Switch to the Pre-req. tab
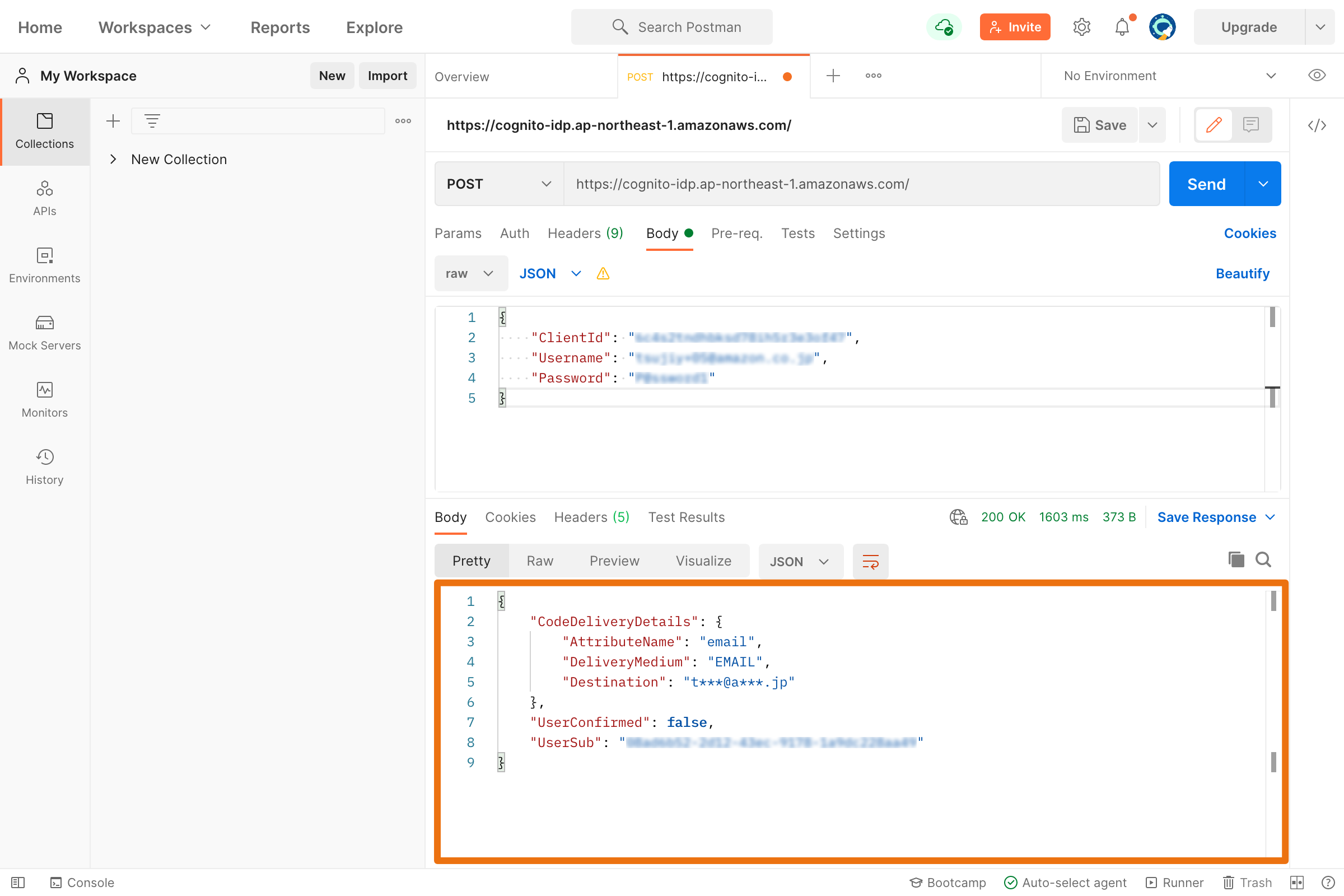Viewport: 1344px width, 896px height. 736,233
